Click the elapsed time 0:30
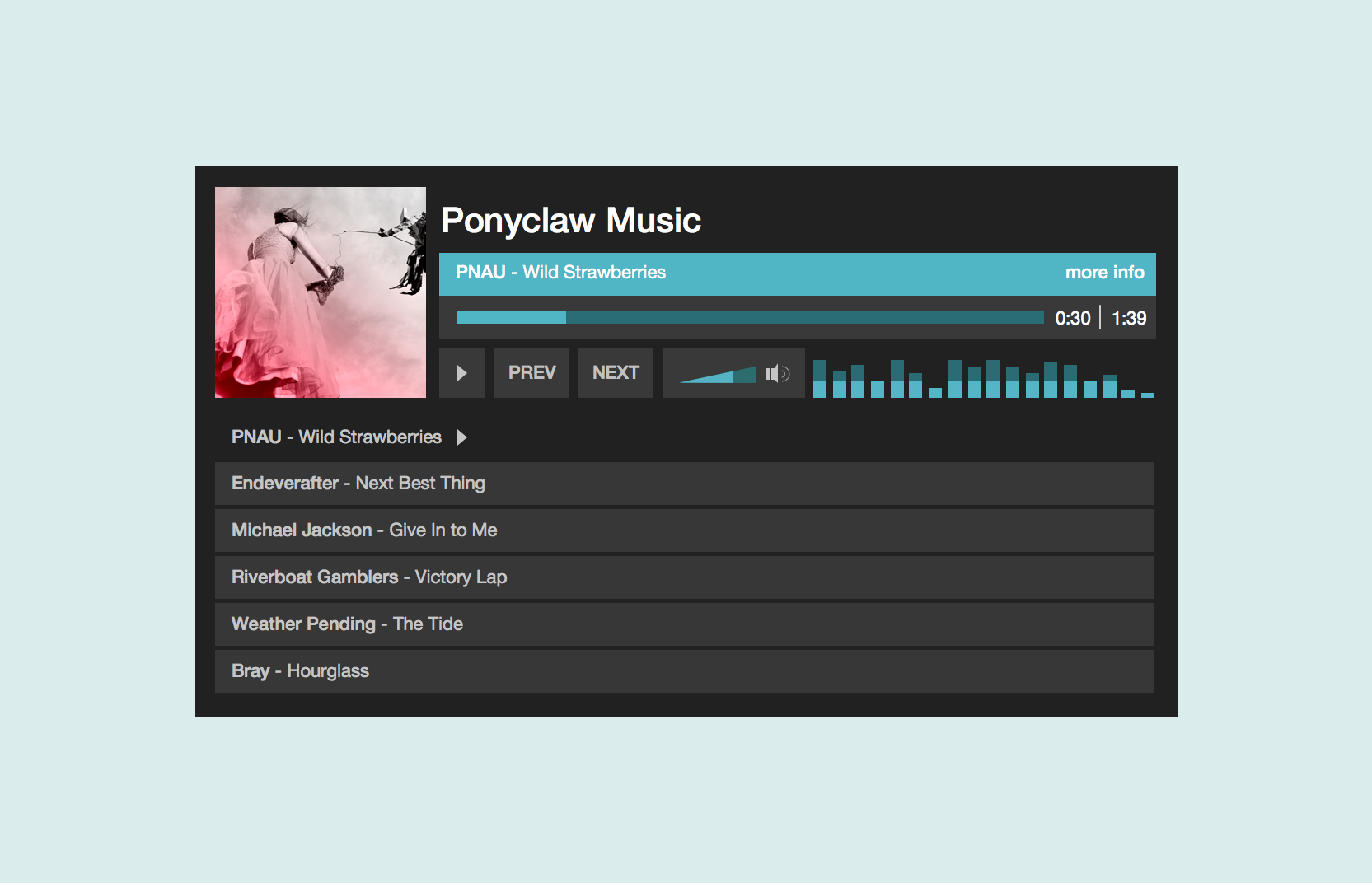The image size is (1372, 883). click(1073, 319)
